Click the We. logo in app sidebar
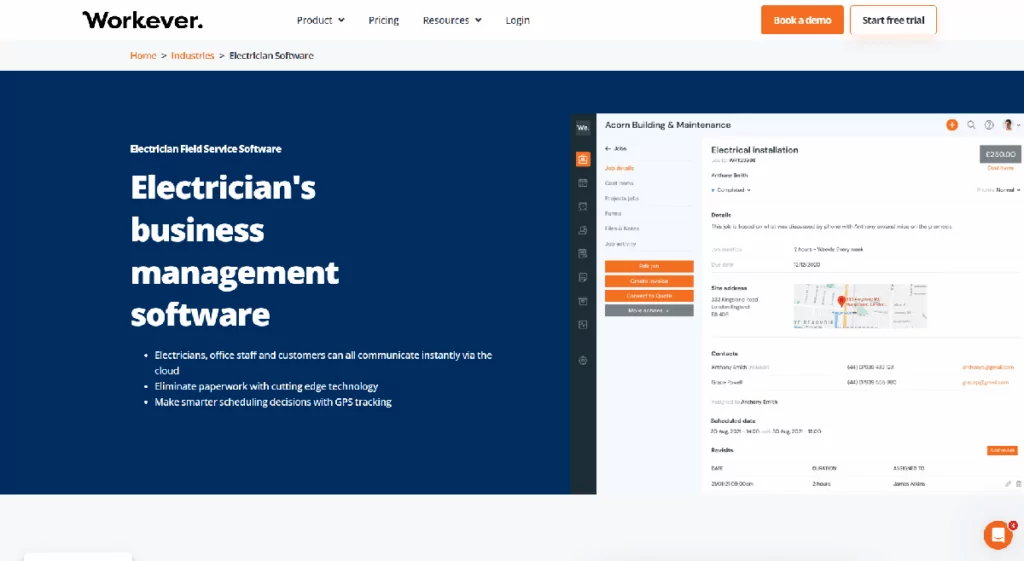Image resolution: width=1024 pixels, height=561 pixels. point(583,127)
